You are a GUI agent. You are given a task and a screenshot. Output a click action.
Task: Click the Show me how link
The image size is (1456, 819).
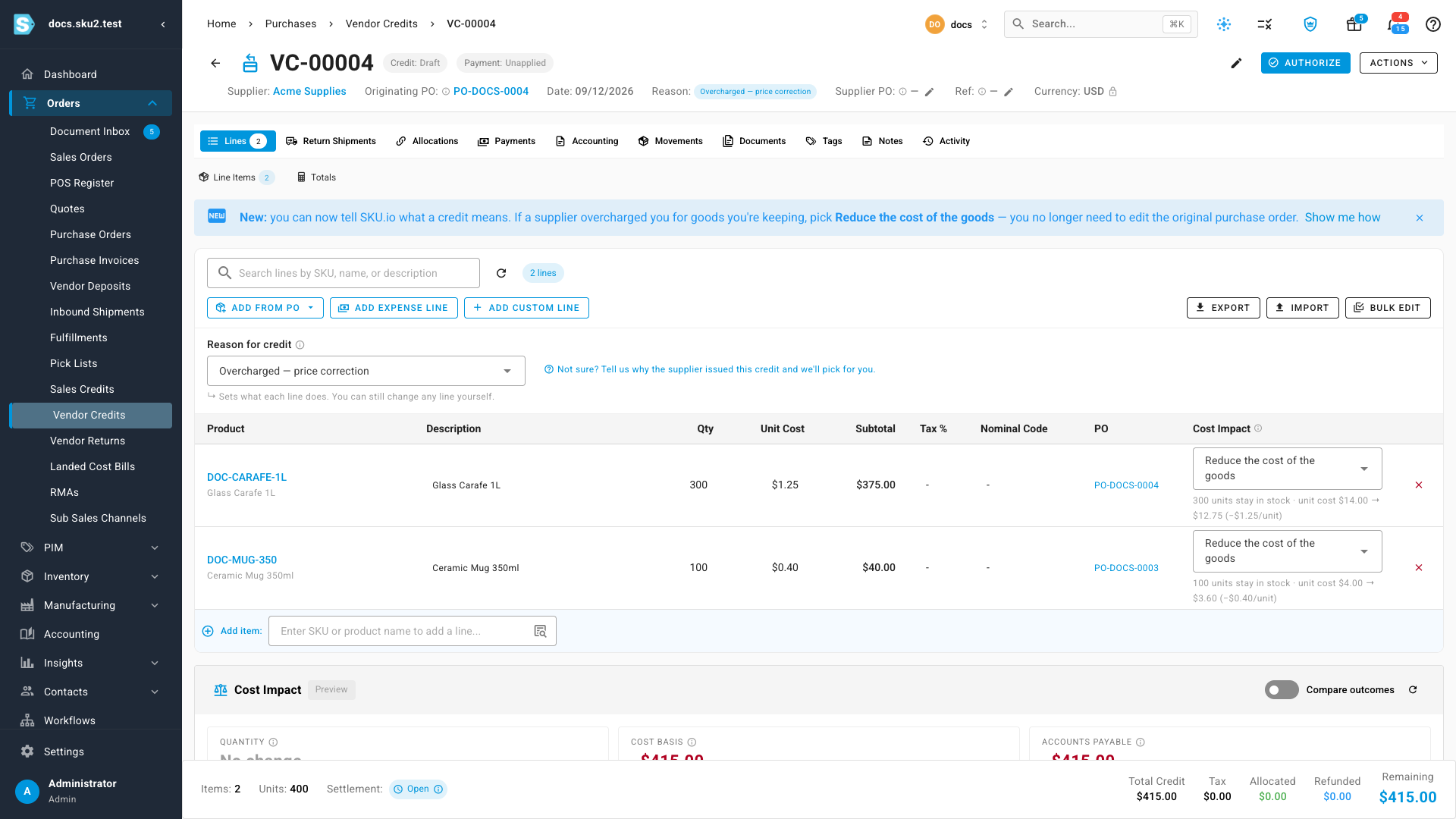(1342, 218)
